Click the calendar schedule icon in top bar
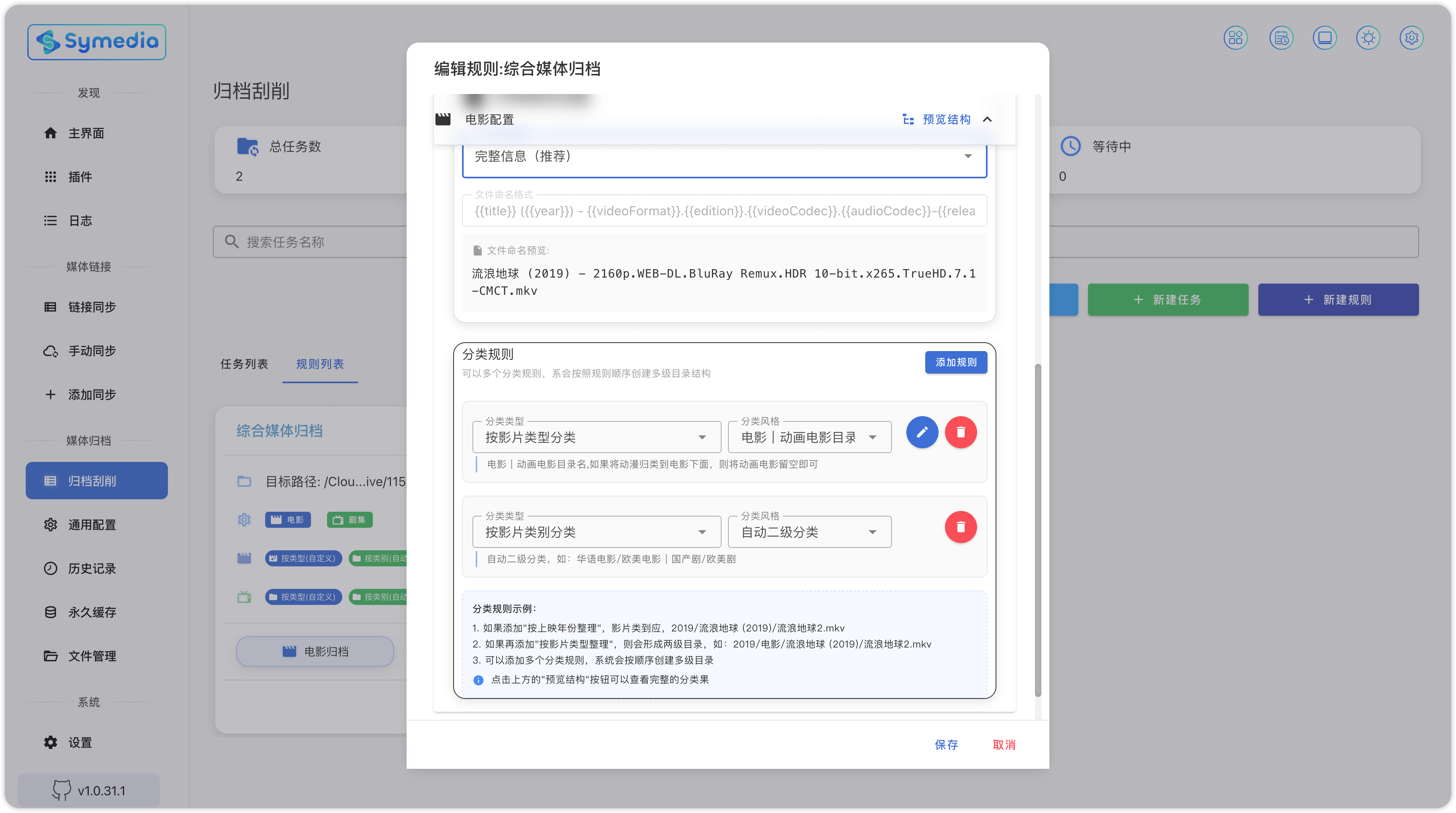This screenshot has width=1456, height=813. (x=1281, y=38)
